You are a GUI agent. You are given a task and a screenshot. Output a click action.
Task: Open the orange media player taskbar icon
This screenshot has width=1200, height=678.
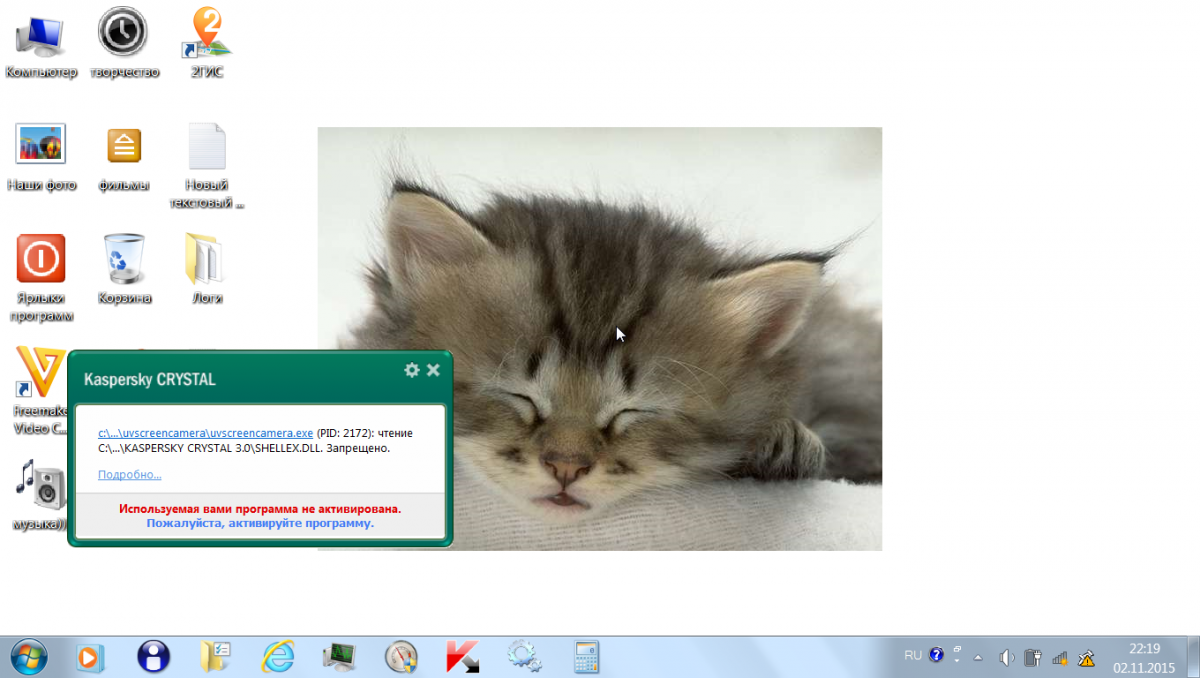pyautogui.click(x=90, y=657)
